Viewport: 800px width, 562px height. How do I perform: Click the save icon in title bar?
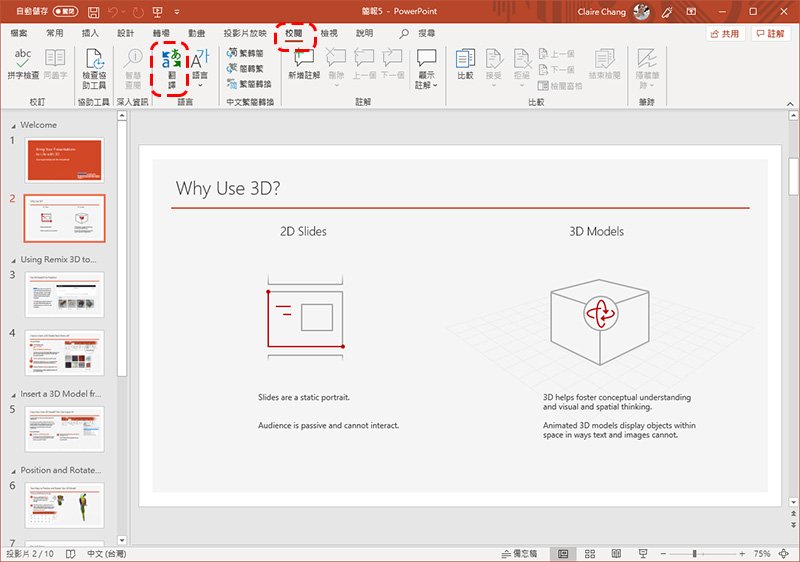[x=93, y=13]
